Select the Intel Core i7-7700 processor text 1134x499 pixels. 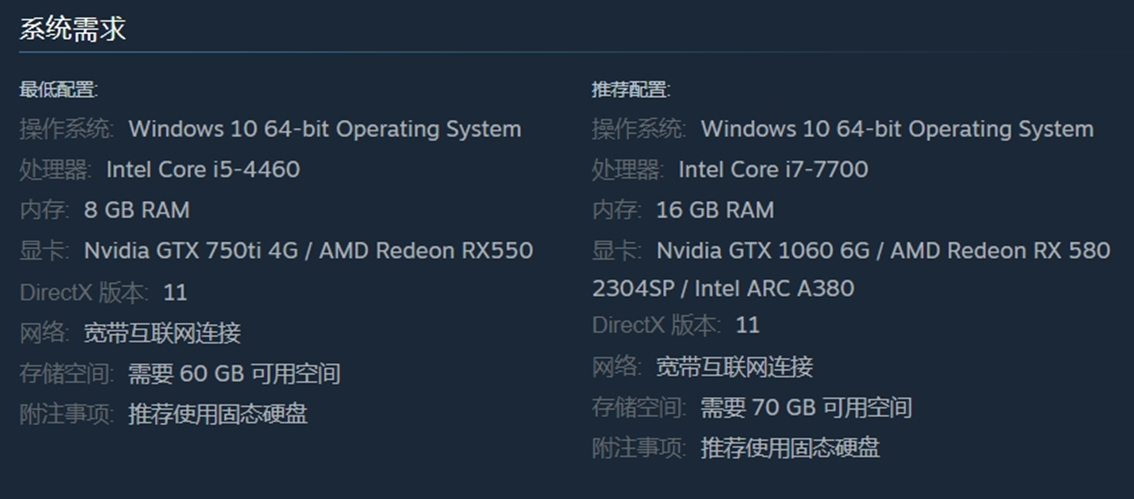coord(773,170)
